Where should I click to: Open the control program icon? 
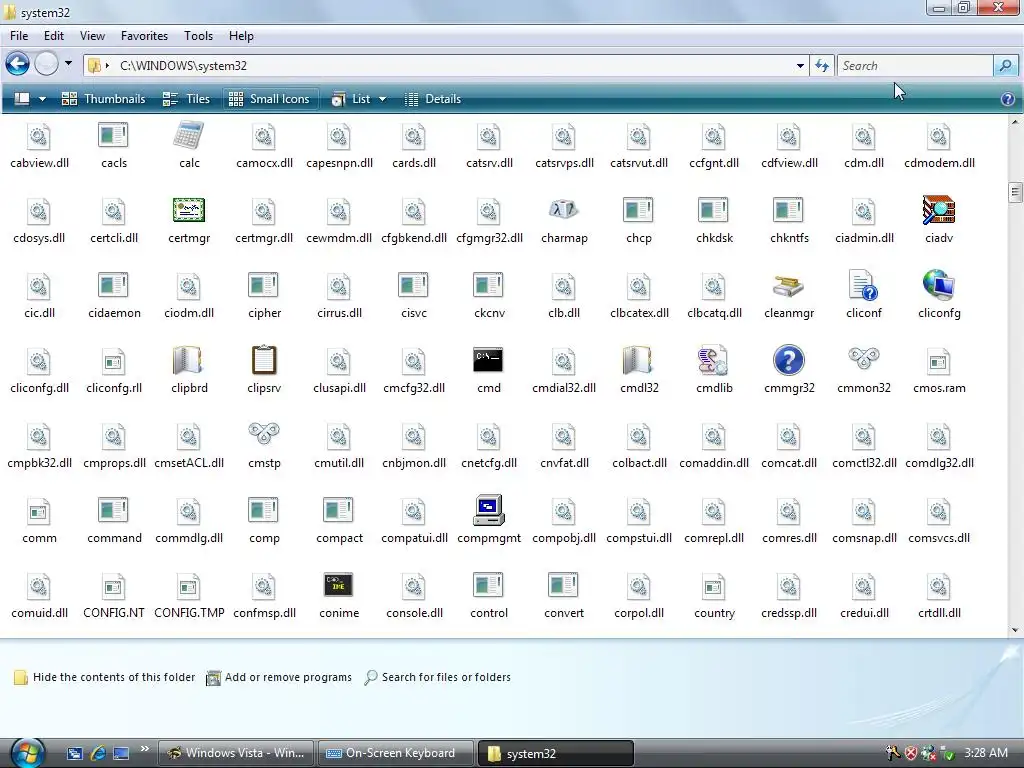pos(488,585)
